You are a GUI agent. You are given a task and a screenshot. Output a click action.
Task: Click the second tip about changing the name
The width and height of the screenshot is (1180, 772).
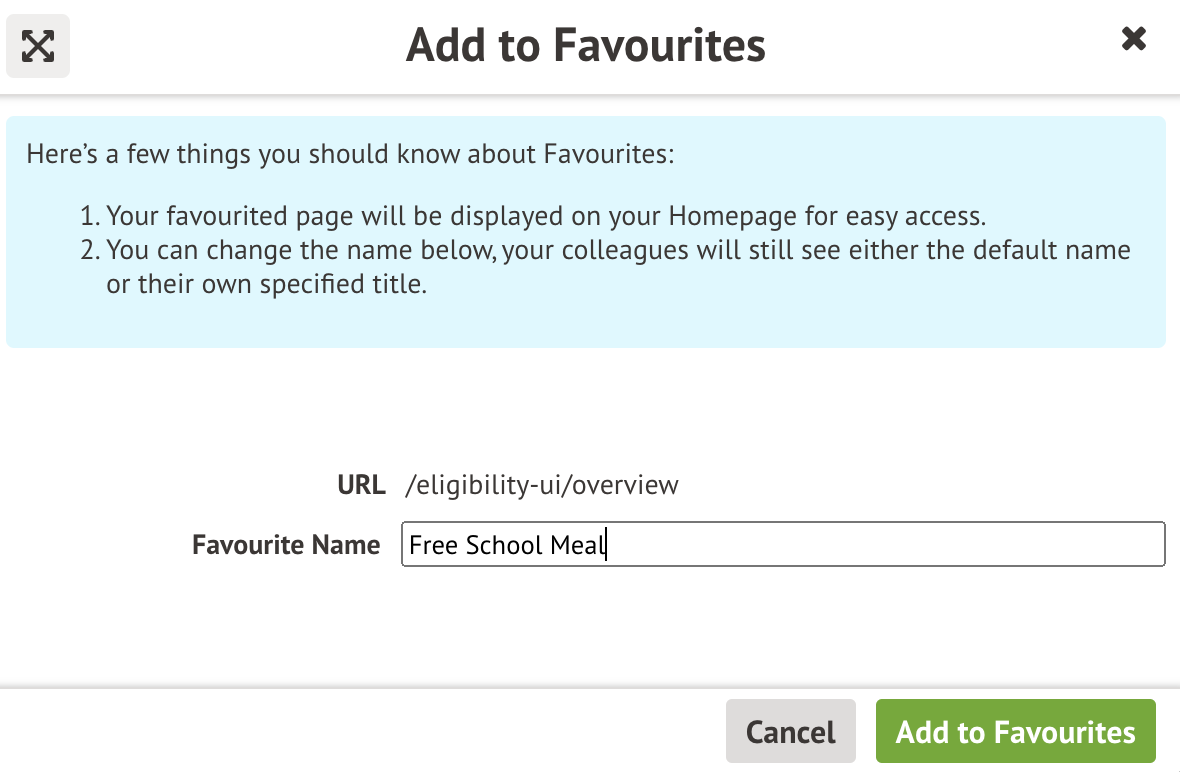tap(618, 249)
